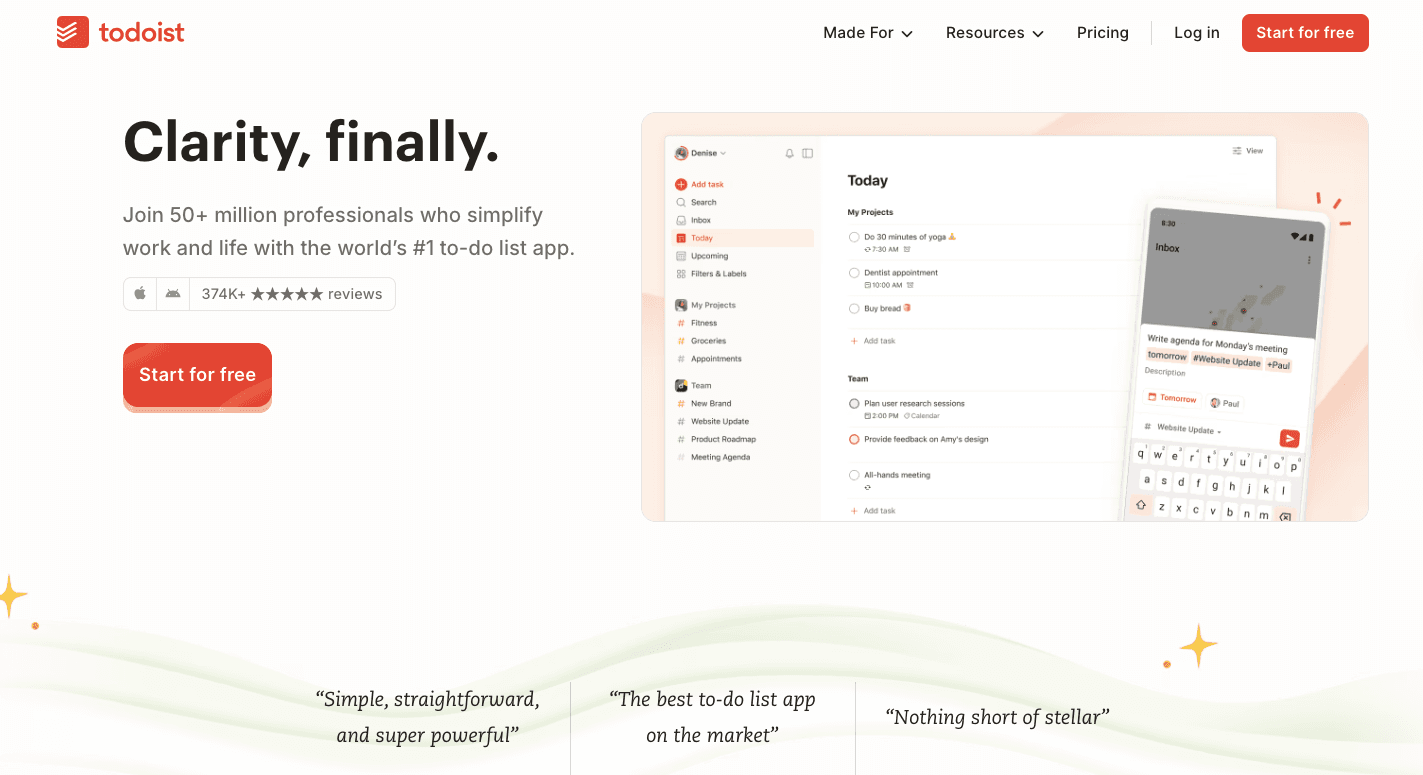Open Search with the magnifier icon
The width and height of the screenshot is (1423, 775).
[682, 201]
